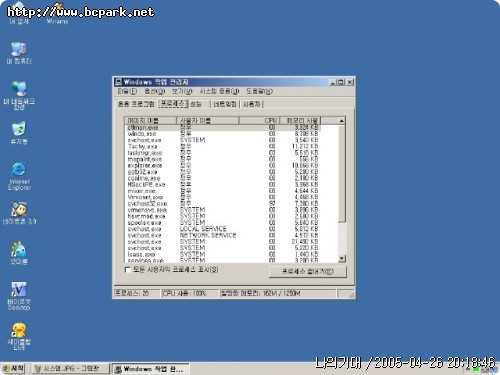Open the 옵션(O) menu
The width and height of the screenshot is (500, 375).
(x=154, y=91)
